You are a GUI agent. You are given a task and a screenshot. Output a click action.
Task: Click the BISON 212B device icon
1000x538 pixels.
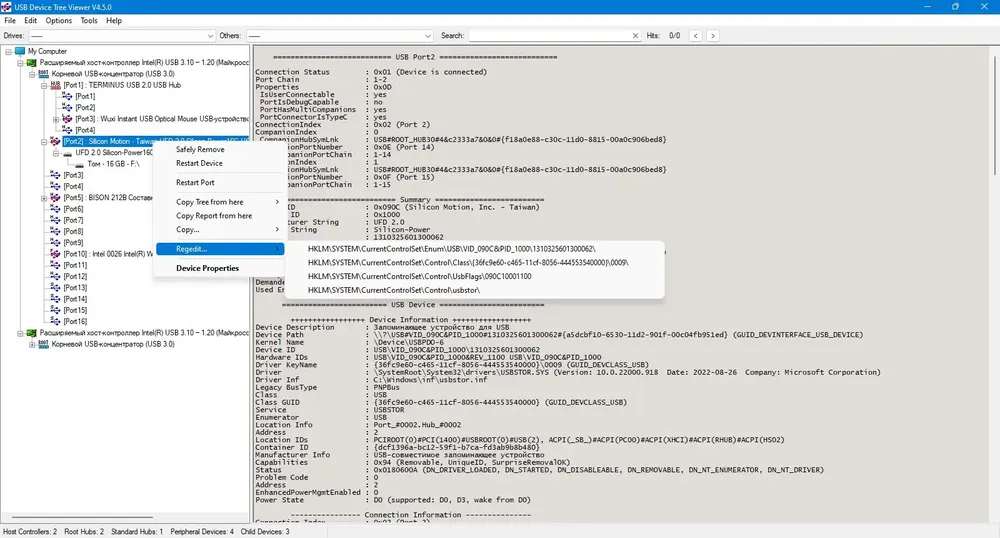(55, 198)
